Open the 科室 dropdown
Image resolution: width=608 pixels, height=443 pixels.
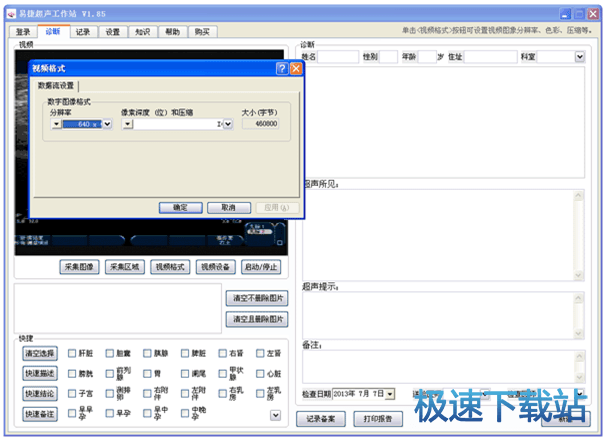point(579,57)
